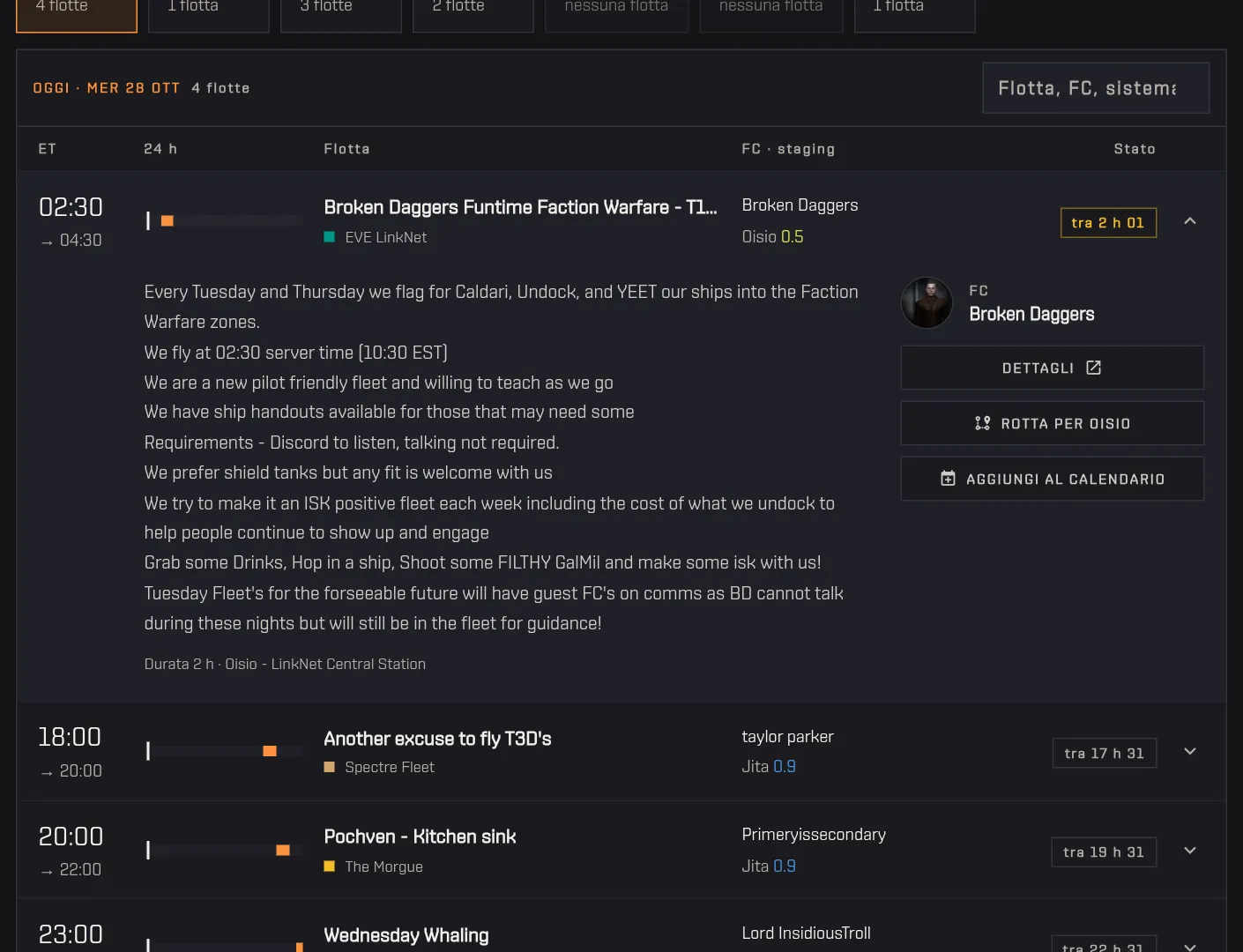Open DETTAGLI external link button
The image size is (1243, 952).
point(1052,368)
